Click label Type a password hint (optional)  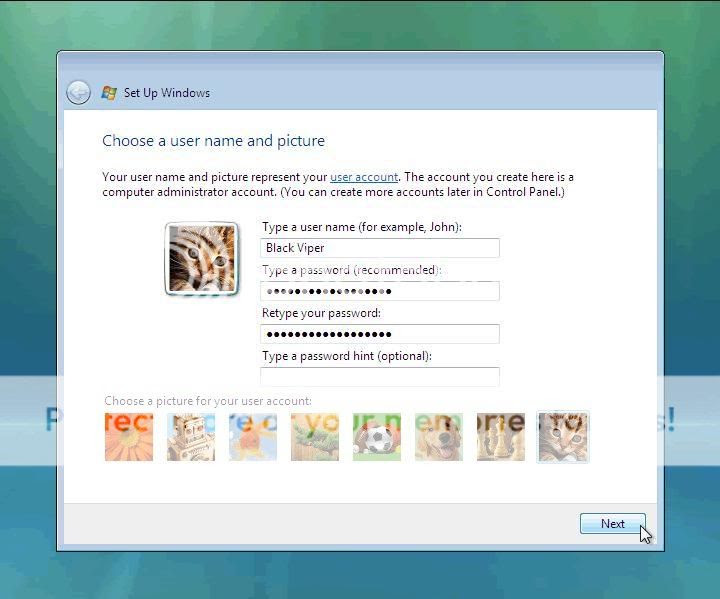(x=347, y=356)
